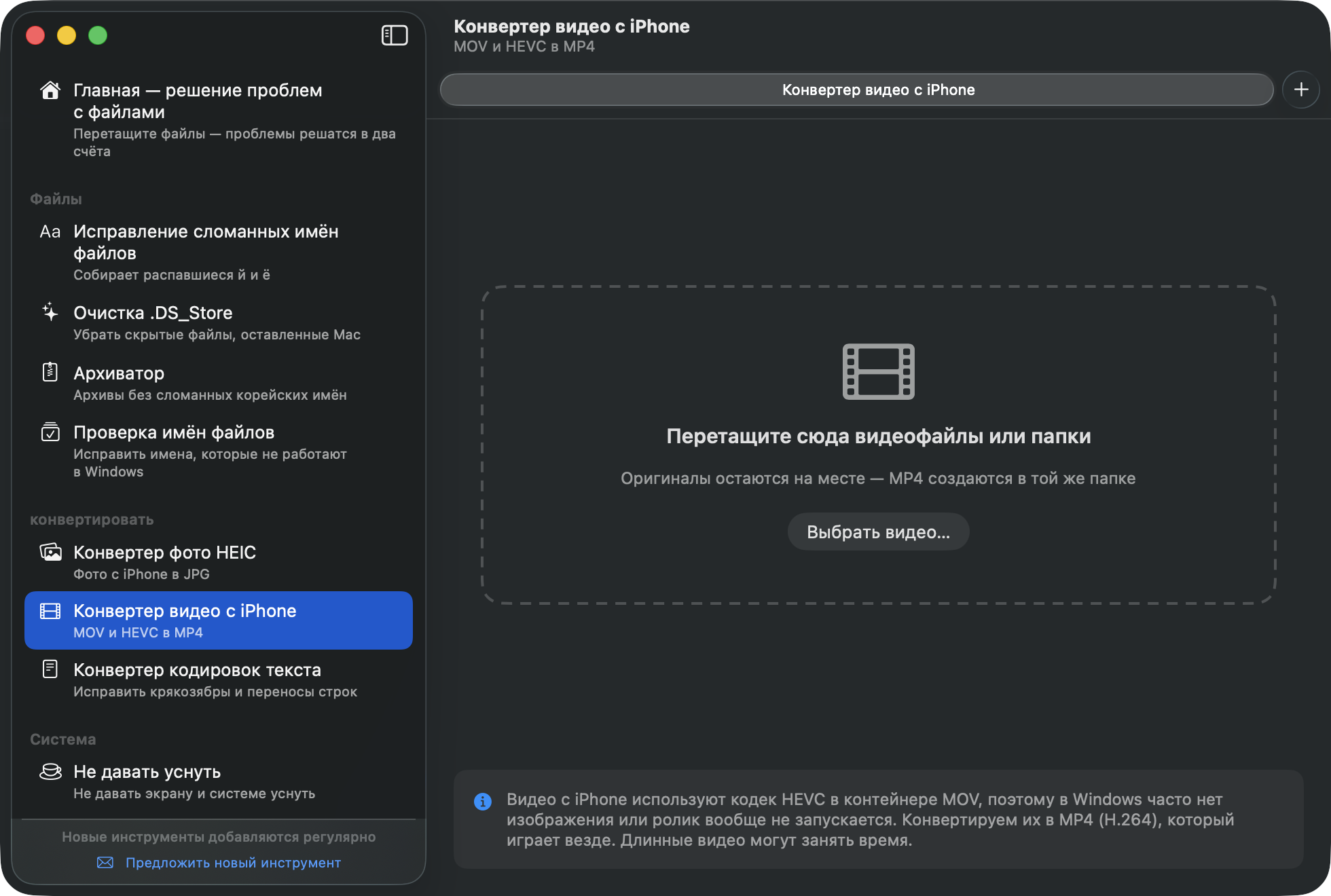
Task: Click the envelope icon near suggest tool link
Action: 105,863
